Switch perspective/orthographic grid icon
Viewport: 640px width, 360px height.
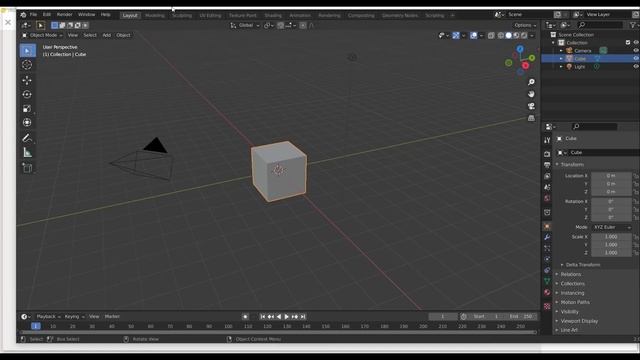(531, 118)
